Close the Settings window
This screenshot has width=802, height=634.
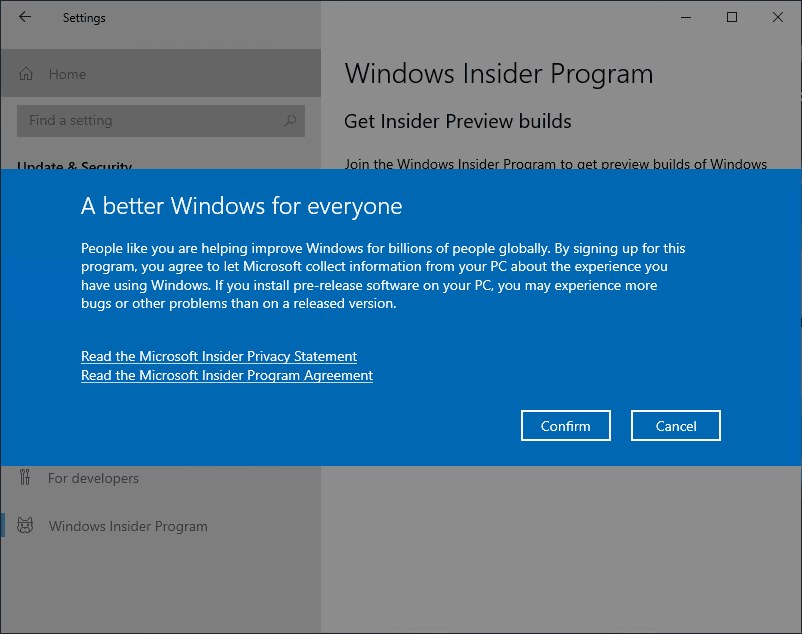tap(778, 17)
